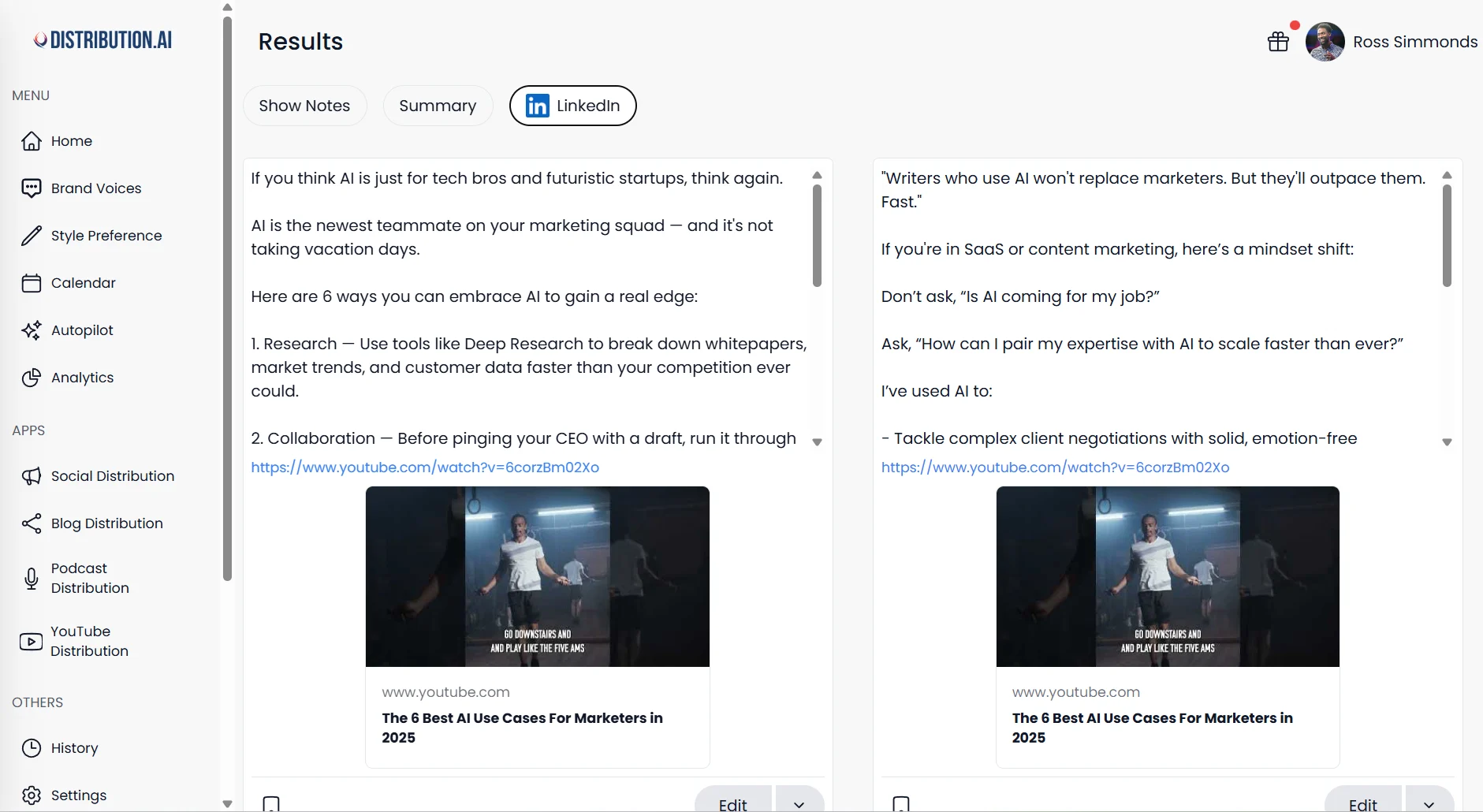Expand the dropdown next to the left Edit button
1483x812 pixels.
799,803
